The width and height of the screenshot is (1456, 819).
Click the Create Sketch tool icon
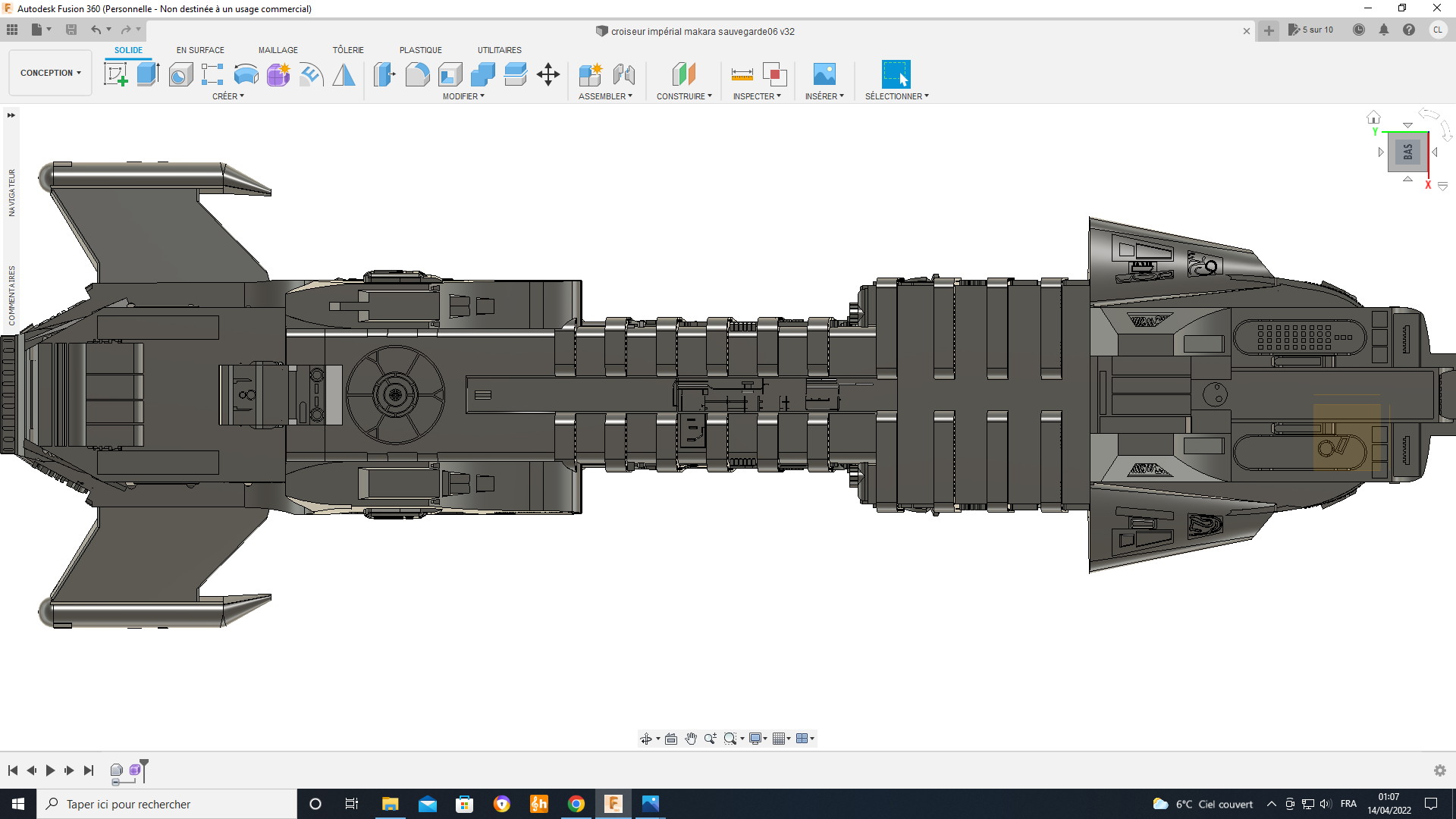point(115,74)
